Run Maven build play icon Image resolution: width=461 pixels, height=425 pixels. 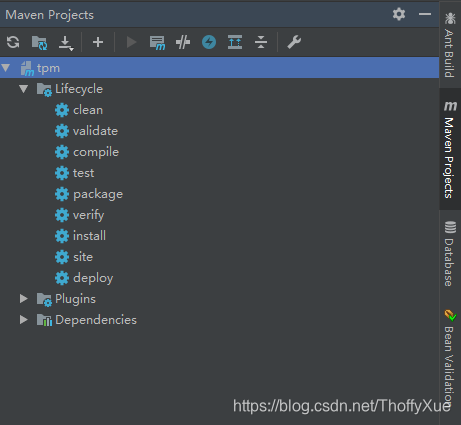131,42
